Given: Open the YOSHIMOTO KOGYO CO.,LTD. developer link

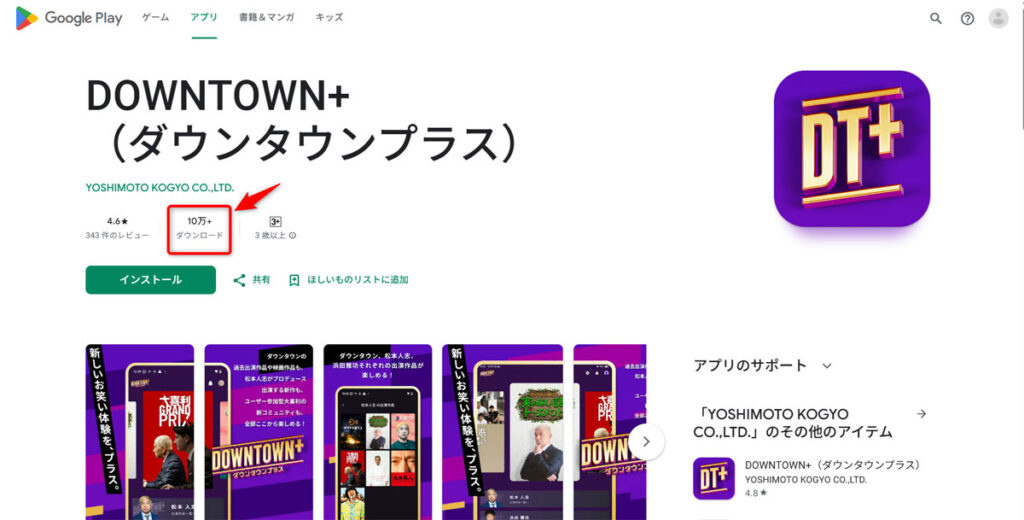Looking at the screenshot, I should tap(160, 187).
